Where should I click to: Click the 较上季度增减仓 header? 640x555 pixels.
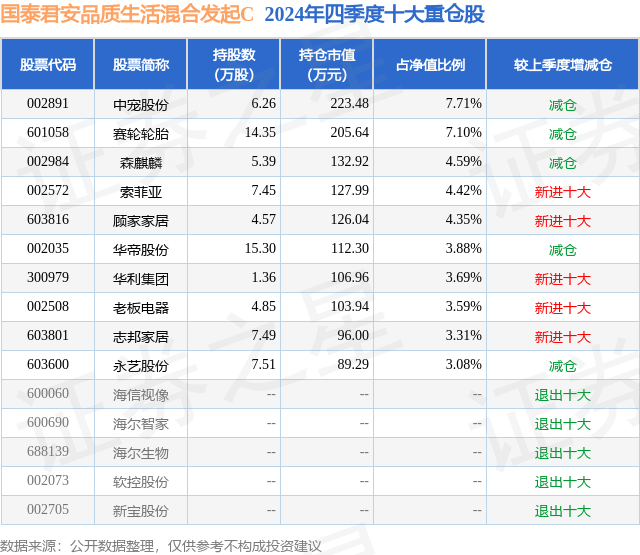tap(563, 64)
